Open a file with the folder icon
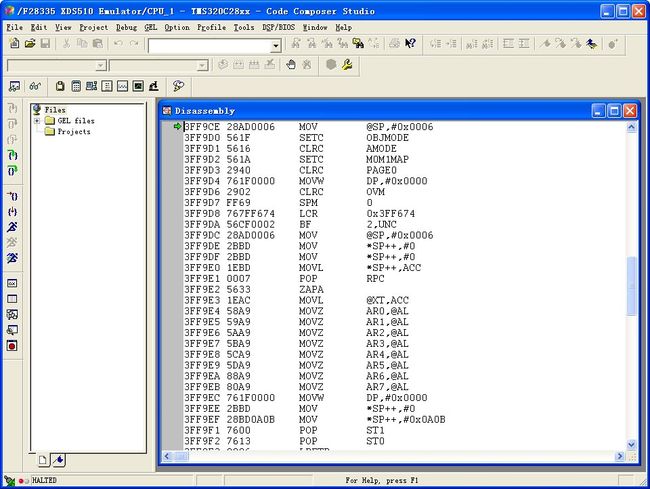The image size is (650, 489). [x=30, y=43]
